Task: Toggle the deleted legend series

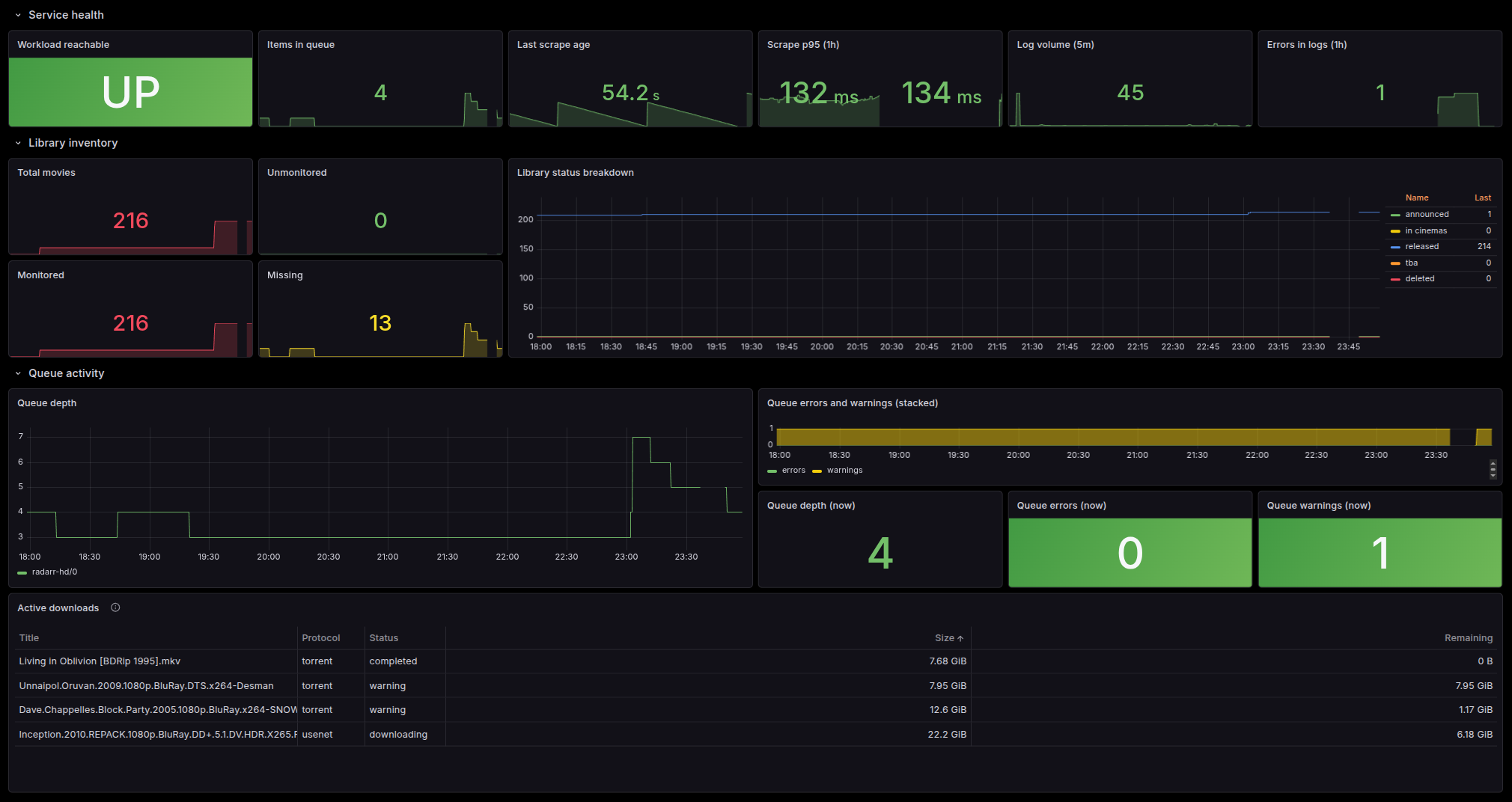Action: click(x=1419, y=279)
